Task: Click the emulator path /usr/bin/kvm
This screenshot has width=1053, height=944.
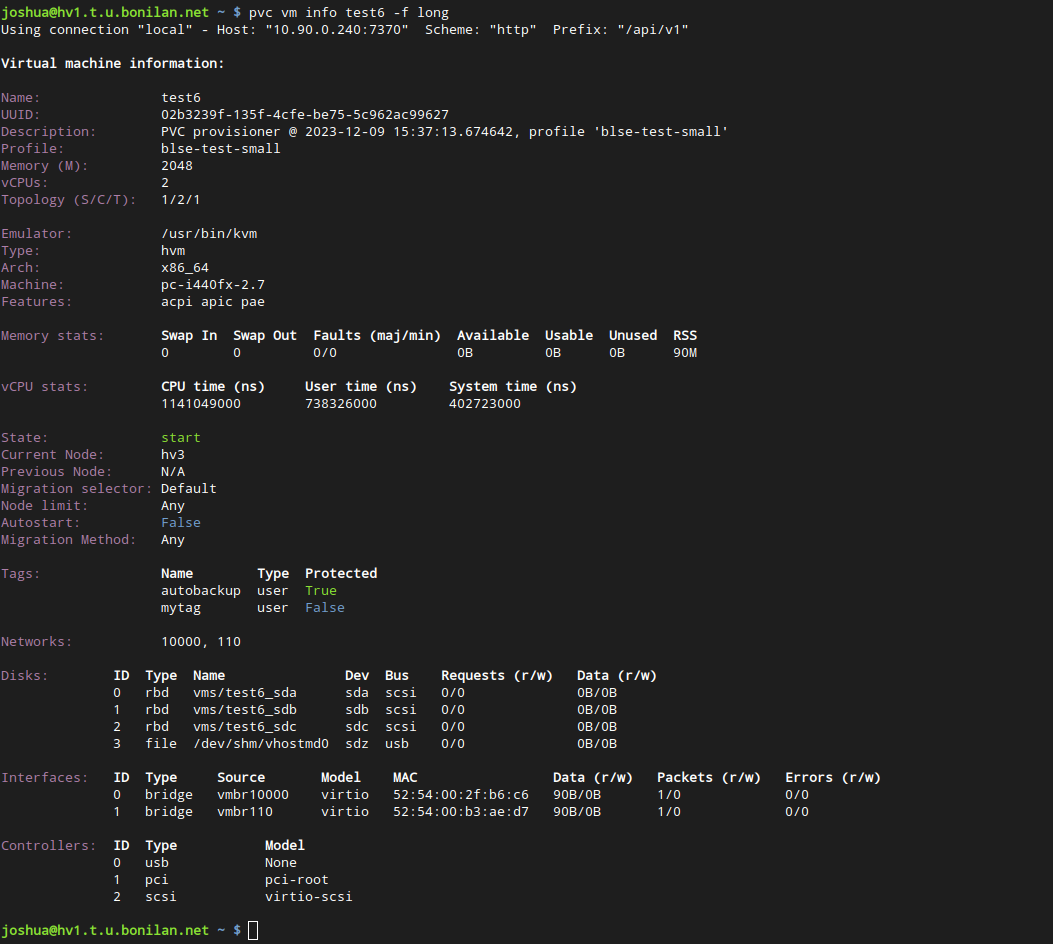Action: tap(209, 233)
